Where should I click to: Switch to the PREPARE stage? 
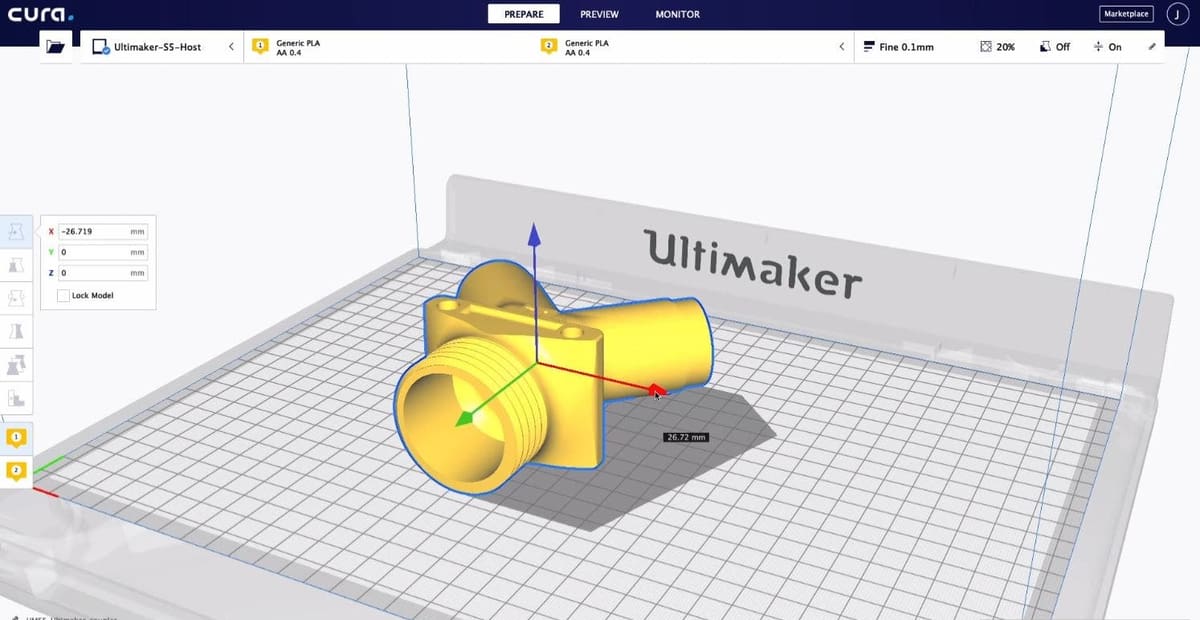(x=524, y=14)
